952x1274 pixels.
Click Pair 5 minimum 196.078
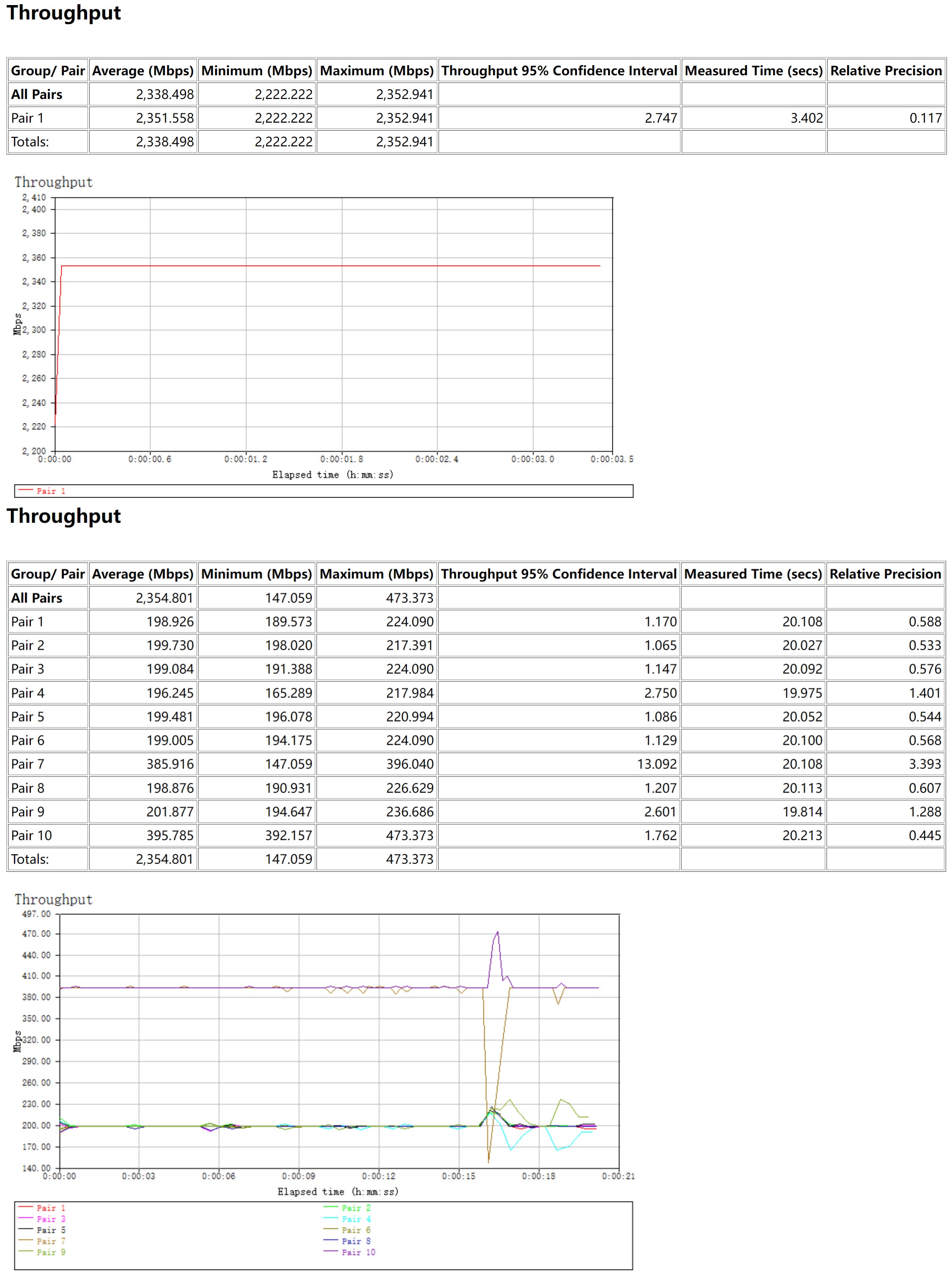pyautogui.click(x=288, y=717)
